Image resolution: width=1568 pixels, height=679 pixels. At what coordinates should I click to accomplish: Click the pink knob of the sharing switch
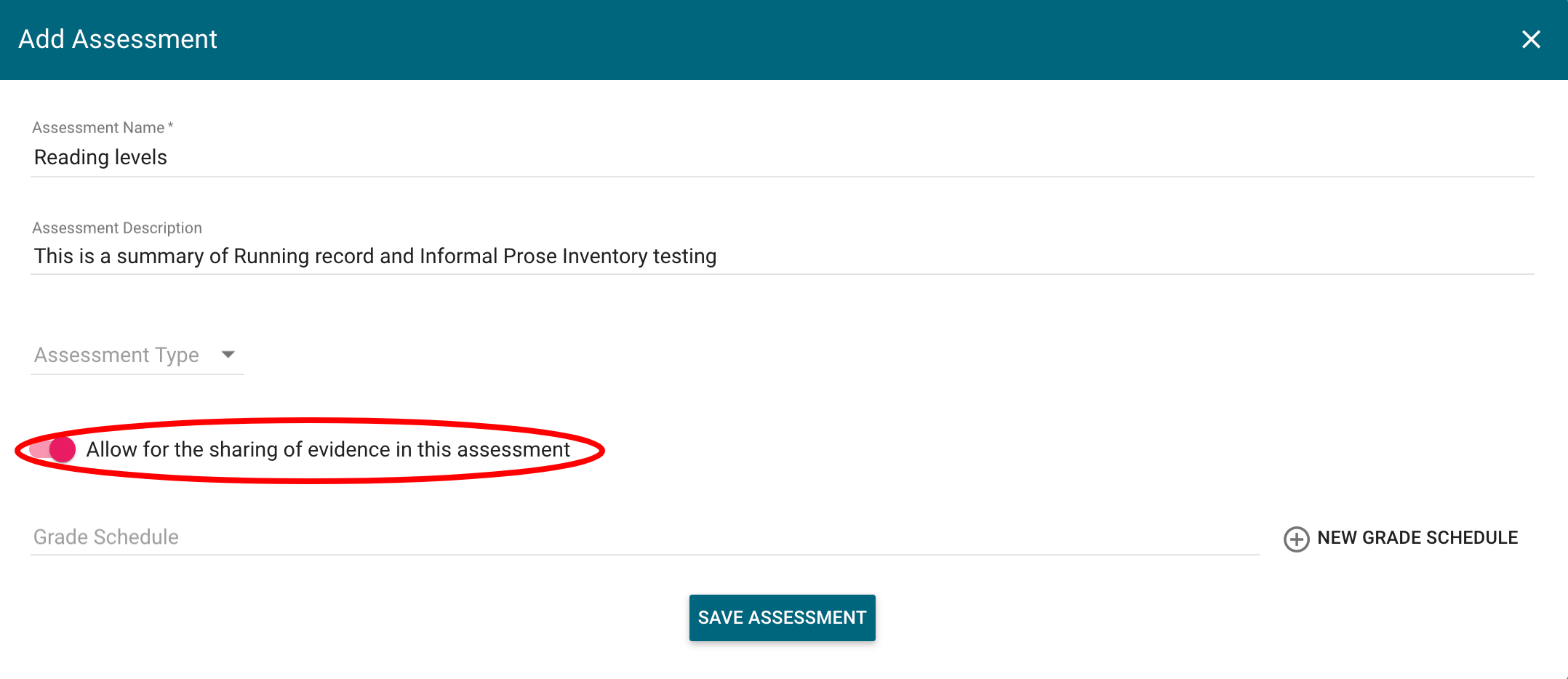(63, 449)
